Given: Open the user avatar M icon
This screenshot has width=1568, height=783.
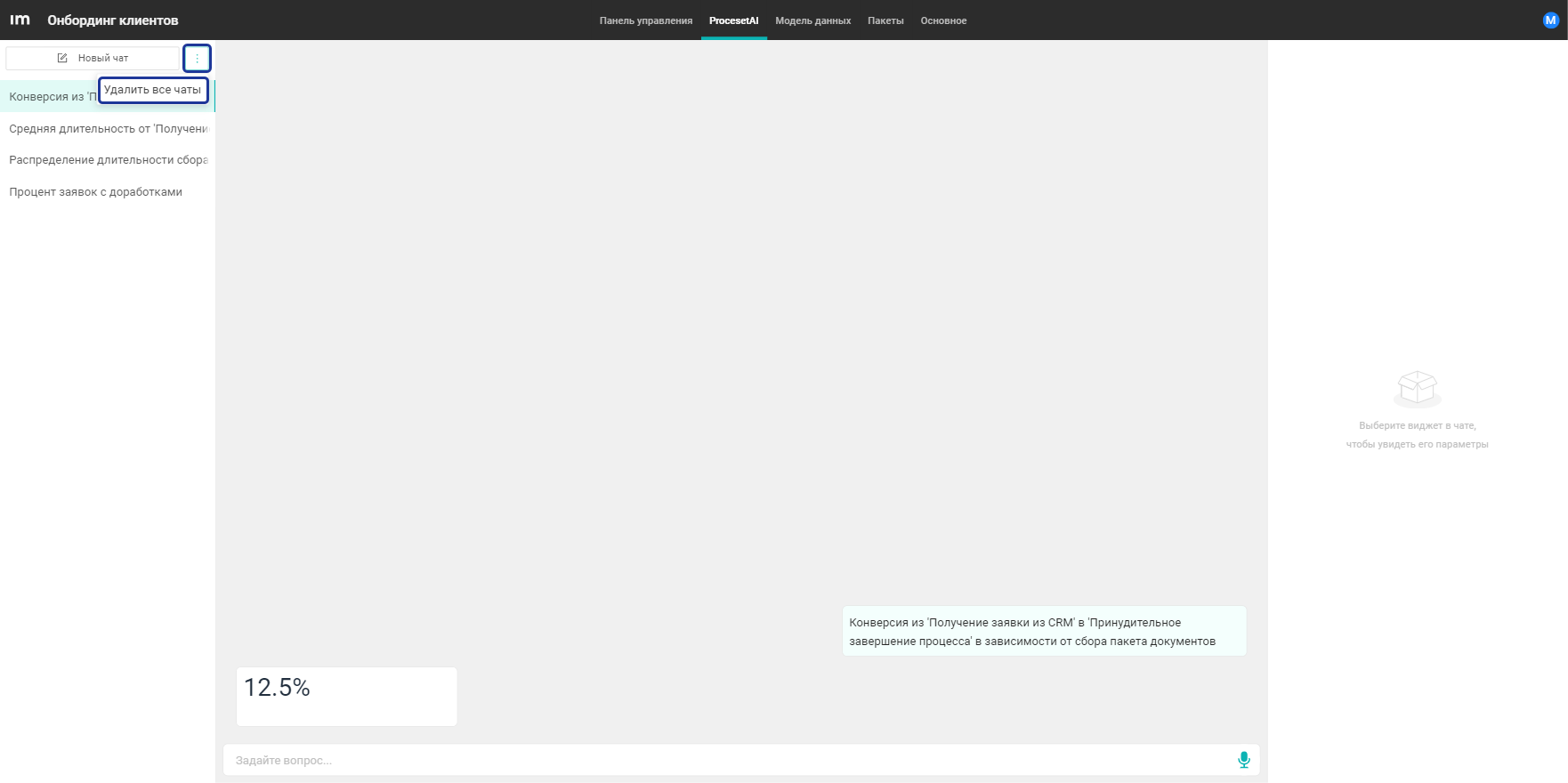Looking at the screenshot, I should click(x=1550, y=20).
